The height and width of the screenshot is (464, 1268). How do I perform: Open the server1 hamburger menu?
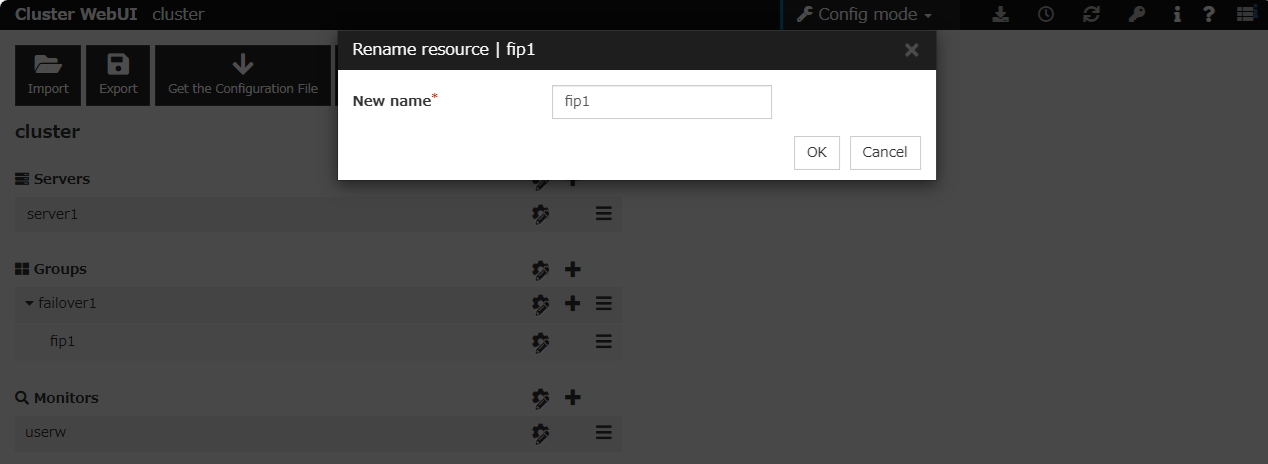pyautogui.click(x=603, y=214)
